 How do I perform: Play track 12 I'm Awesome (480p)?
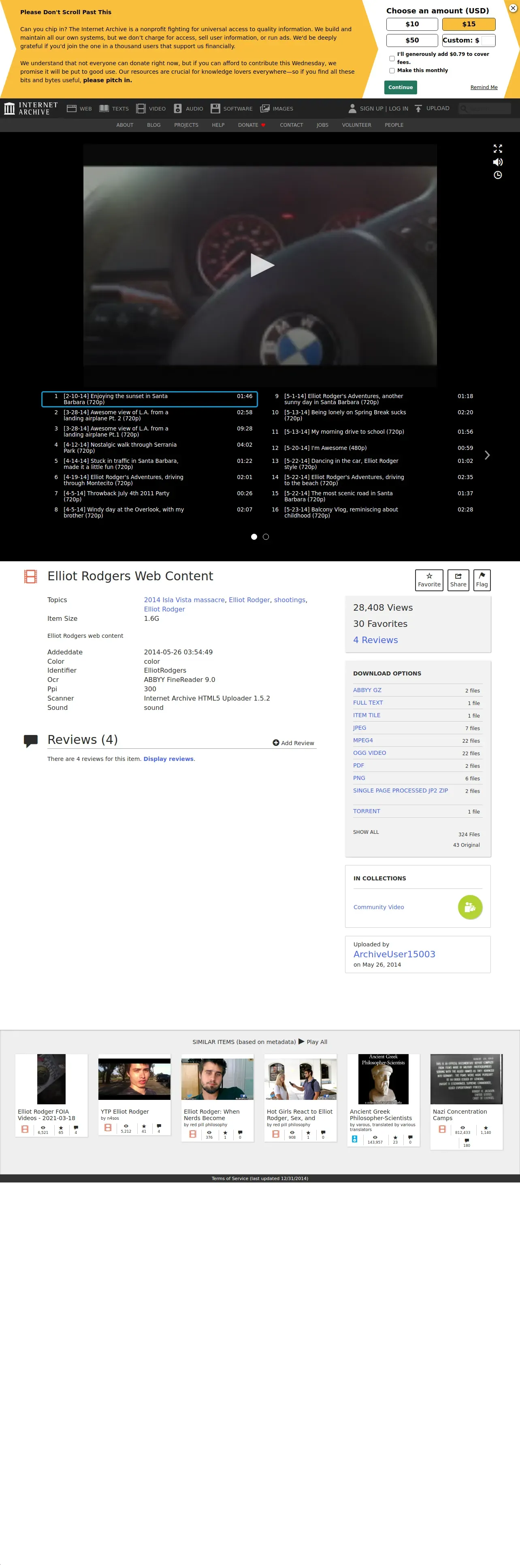371,448
